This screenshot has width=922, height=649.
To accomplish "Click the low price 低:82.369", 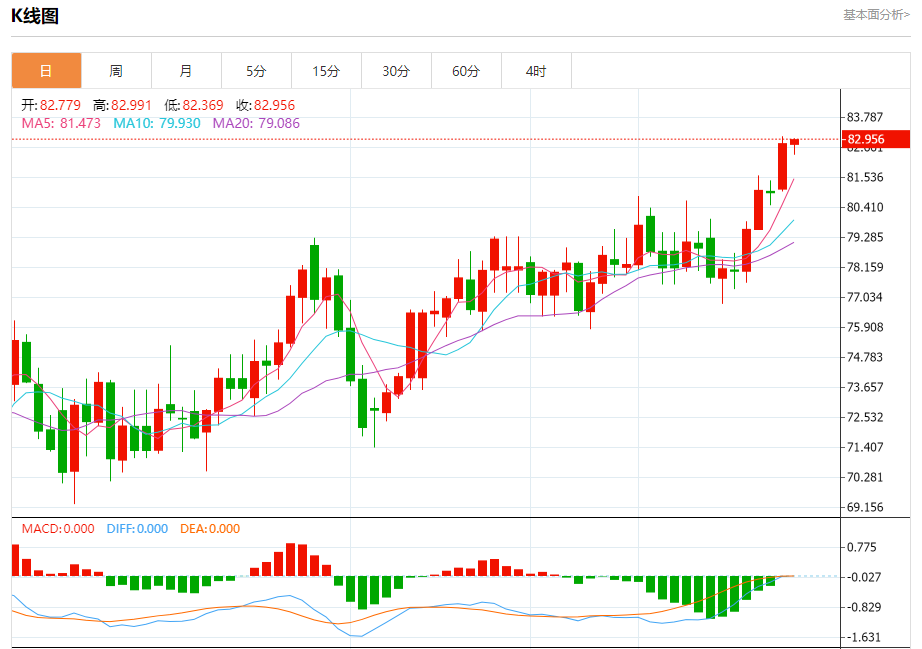I will [193, 105].
